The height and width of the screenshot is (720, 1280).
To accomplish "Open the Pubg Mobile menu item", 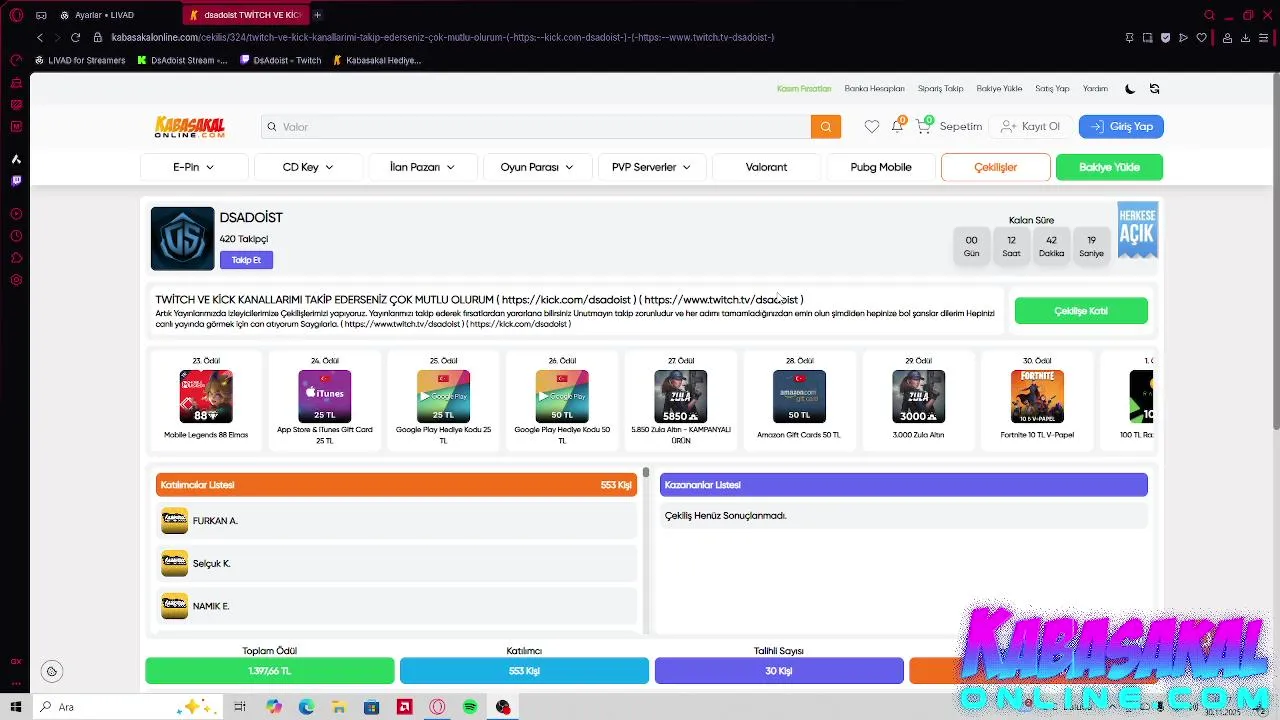I will click(881, 167).
